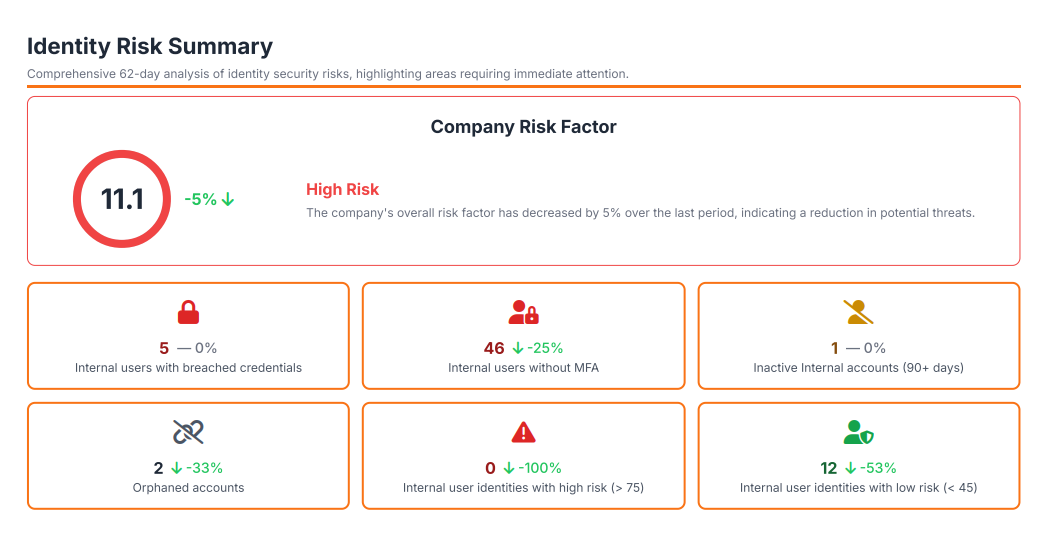The height and width of the screenshot is (548, 1053).
Task: Click the down arrow next to -33%
Action: [176, 468]
